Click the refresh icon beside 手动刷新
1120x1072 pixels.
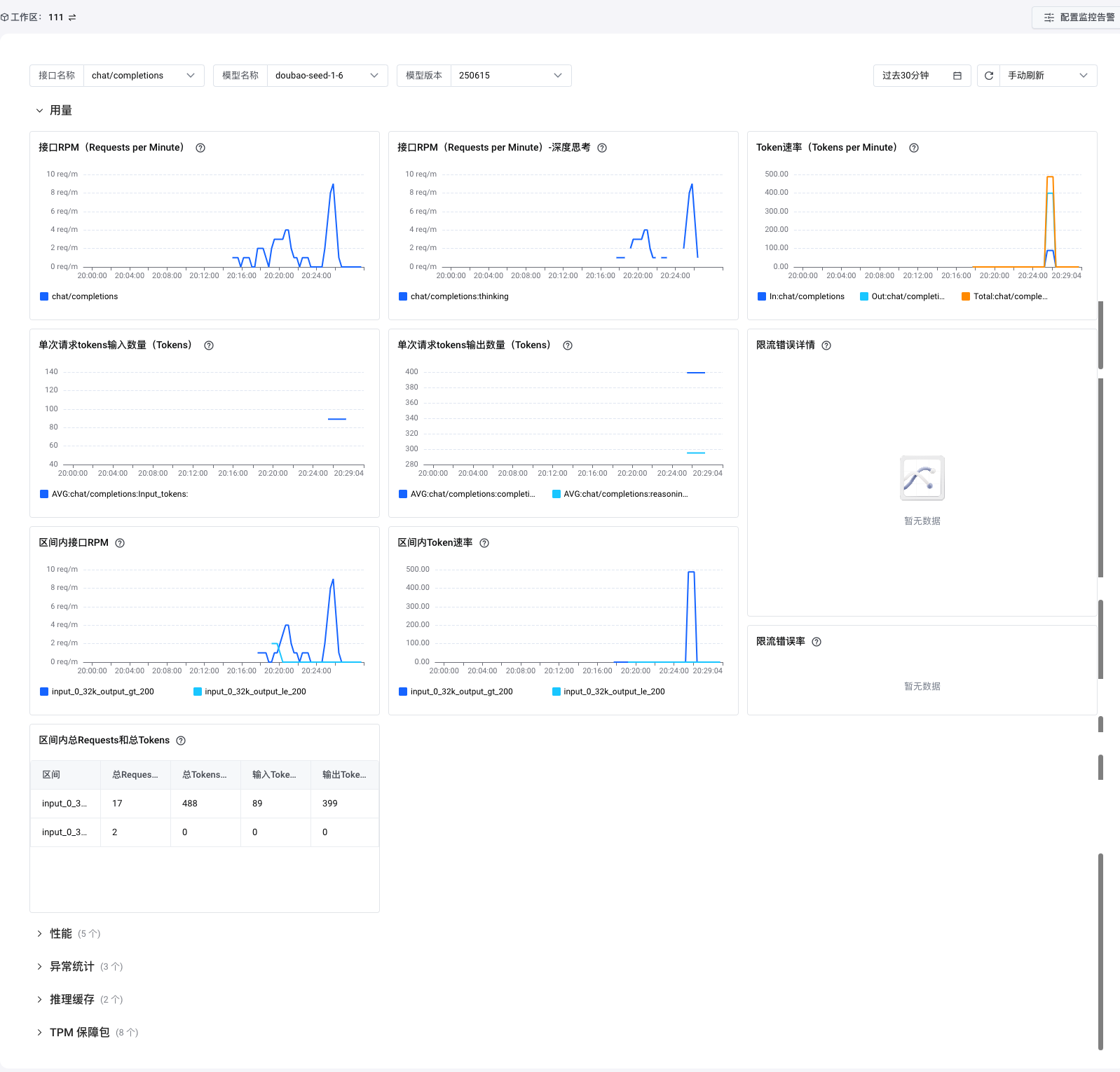(x=988, y=76)
